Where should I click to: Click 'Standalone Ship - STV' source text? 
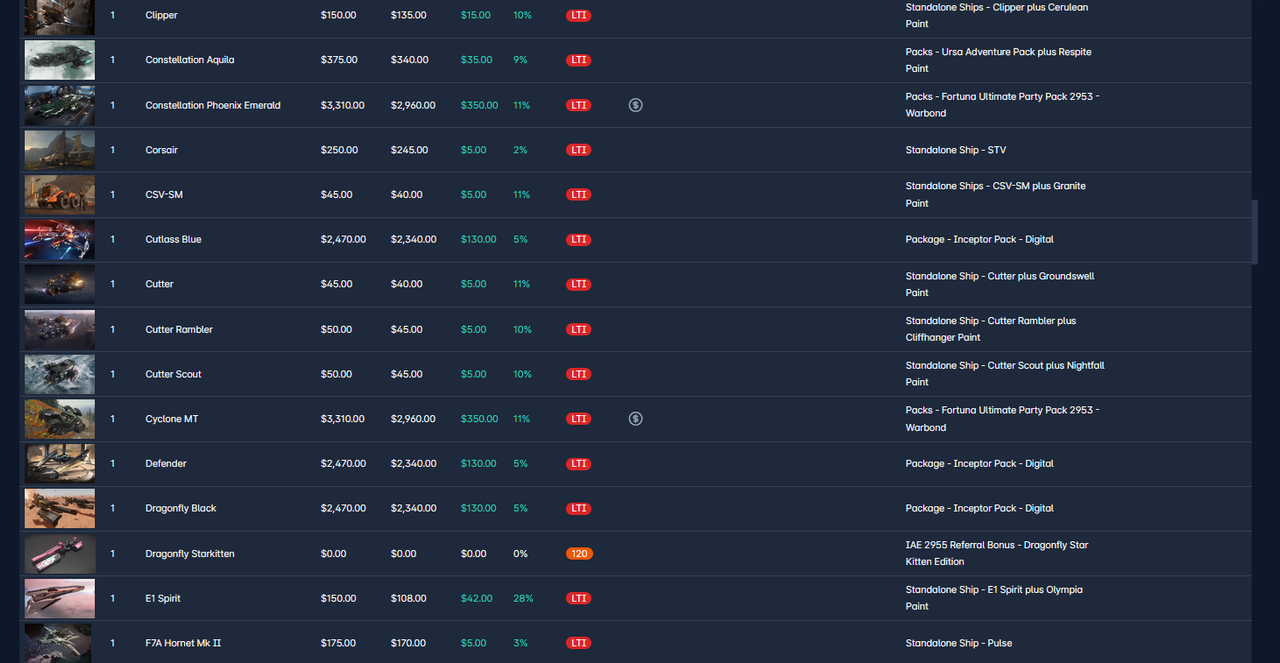click(956, 150)
